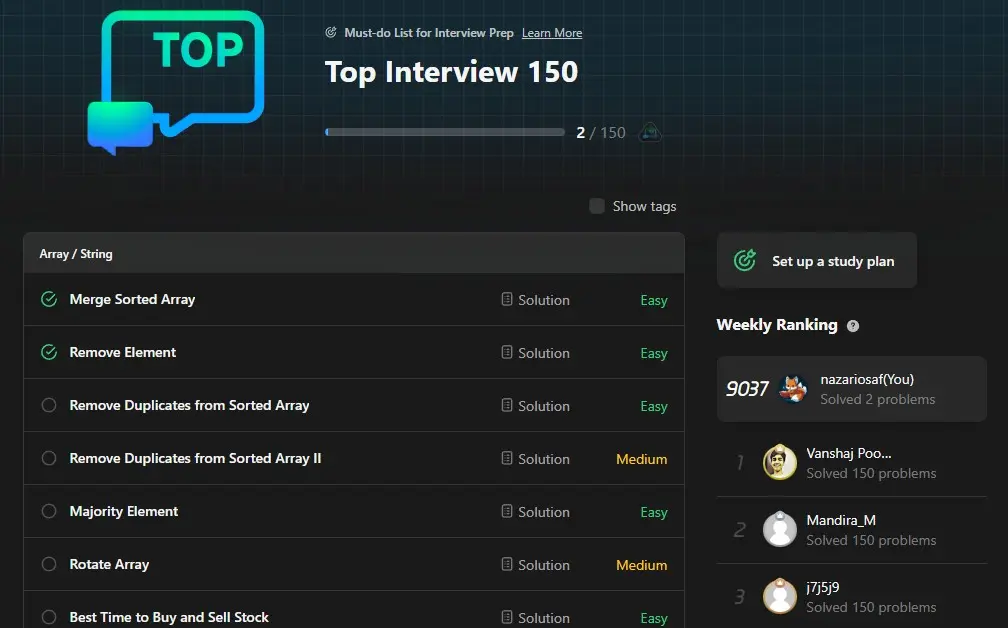
Task: Open Remove Duplicates from Sorted Array II problem
Action: (x=195, y=458)
